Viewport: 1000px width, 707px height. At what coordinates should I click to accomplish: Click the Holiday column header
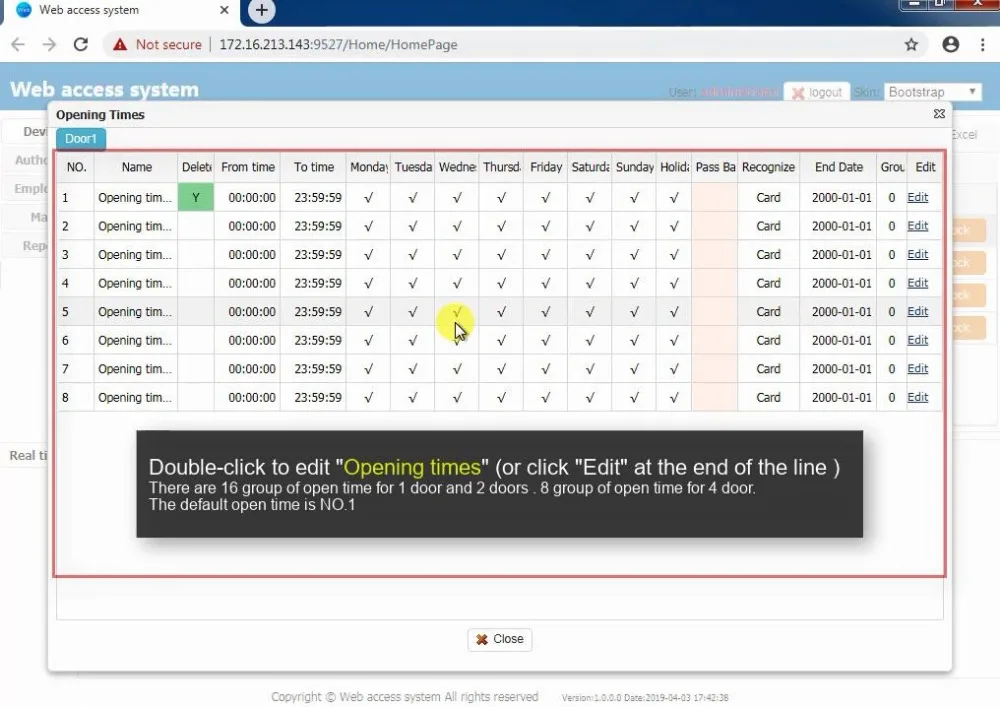(674, 167)
